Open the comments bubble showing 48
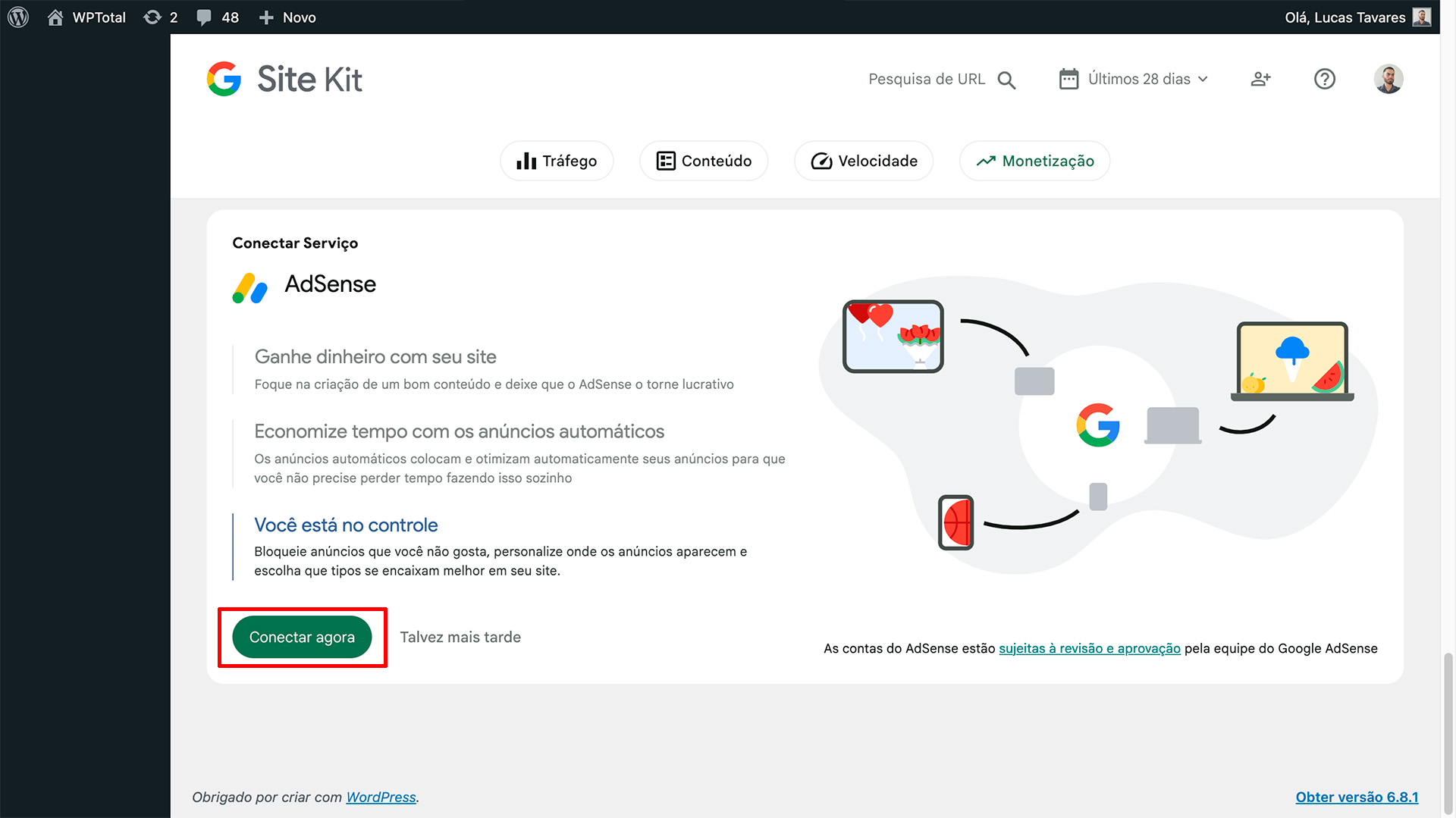 (218, 17)
